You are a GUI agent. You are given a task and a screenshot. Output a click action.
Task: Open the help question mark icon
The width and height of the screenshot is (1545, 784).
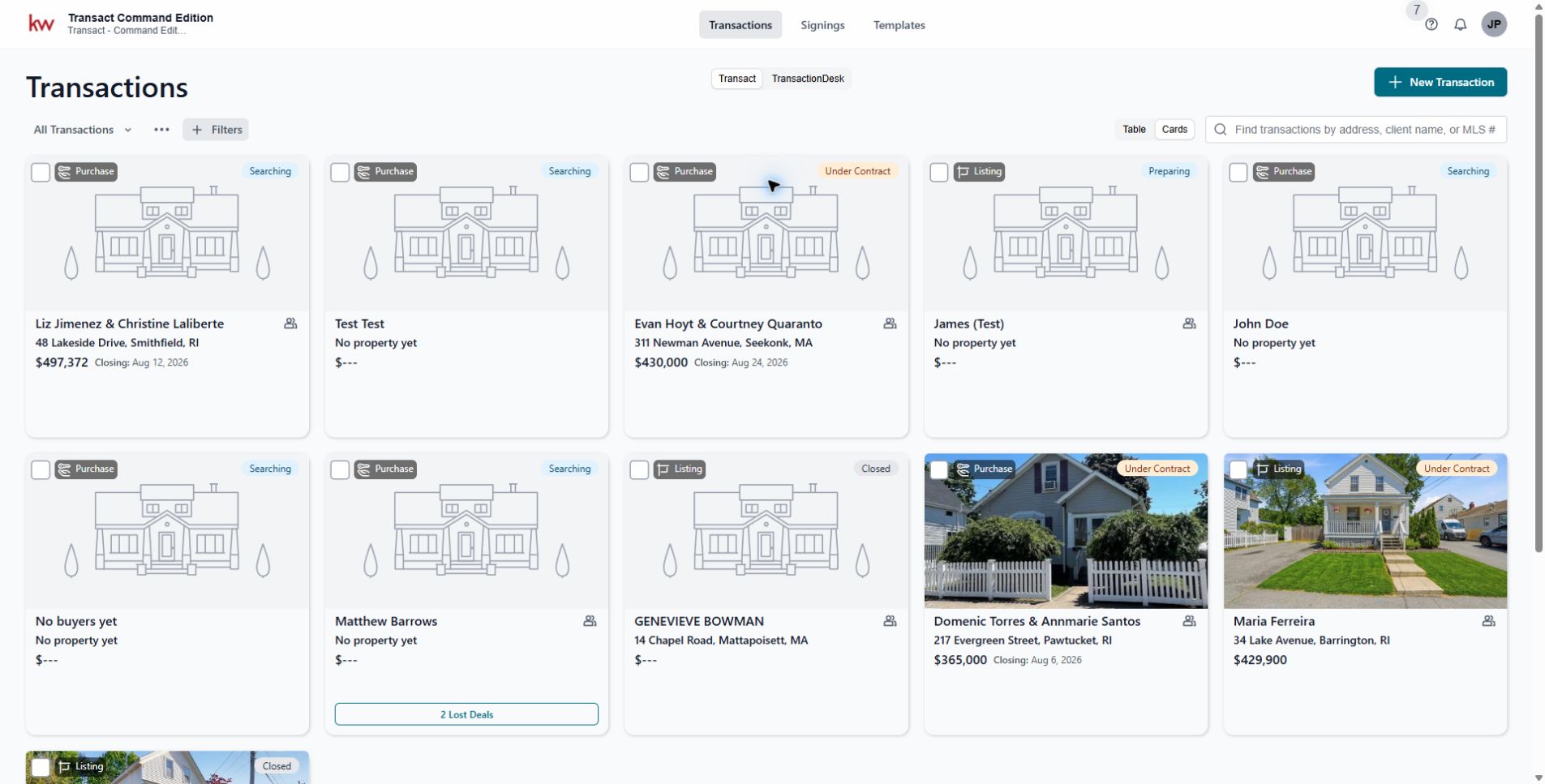pyautogui.click(x=1431, y=24)
